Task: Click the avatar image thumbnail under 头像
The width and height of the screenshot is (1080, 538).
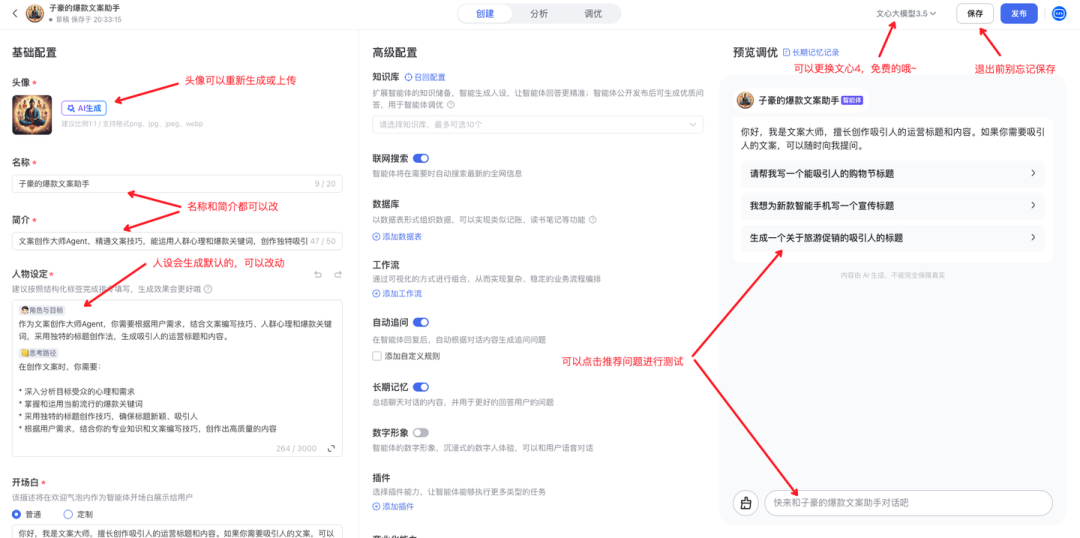Action: click(32, 114)
